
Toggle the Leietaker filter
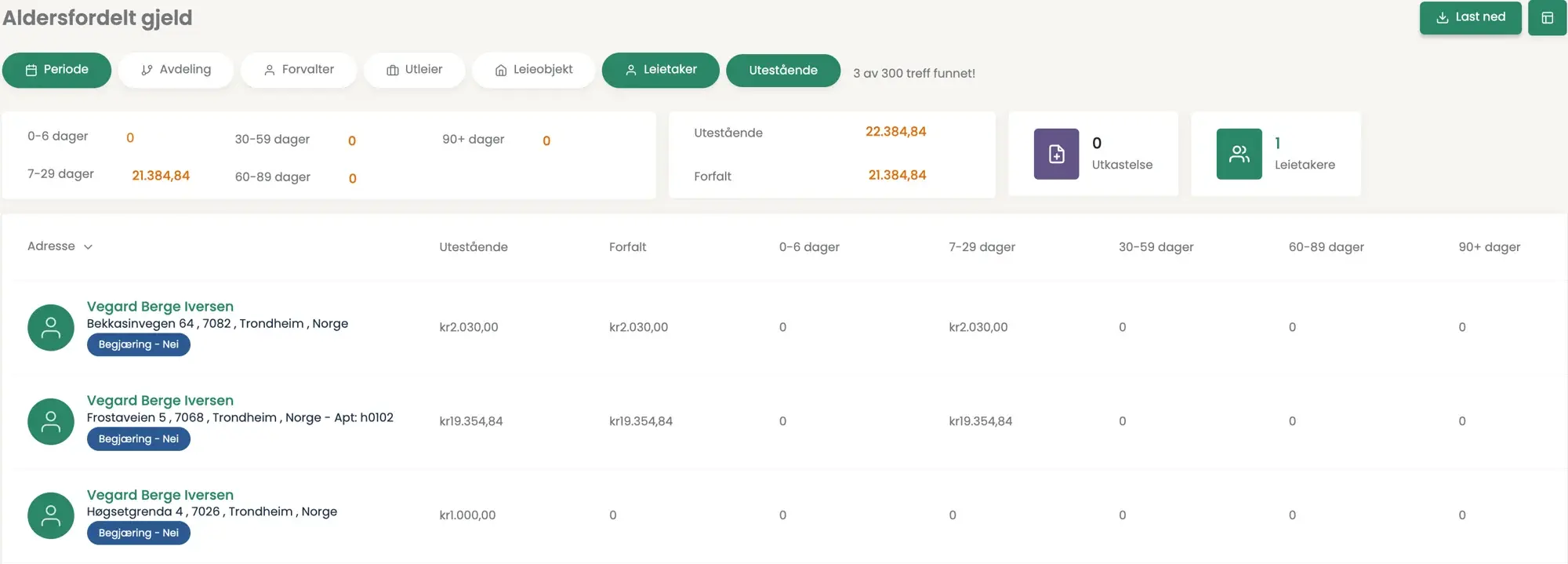click(660, 70)
